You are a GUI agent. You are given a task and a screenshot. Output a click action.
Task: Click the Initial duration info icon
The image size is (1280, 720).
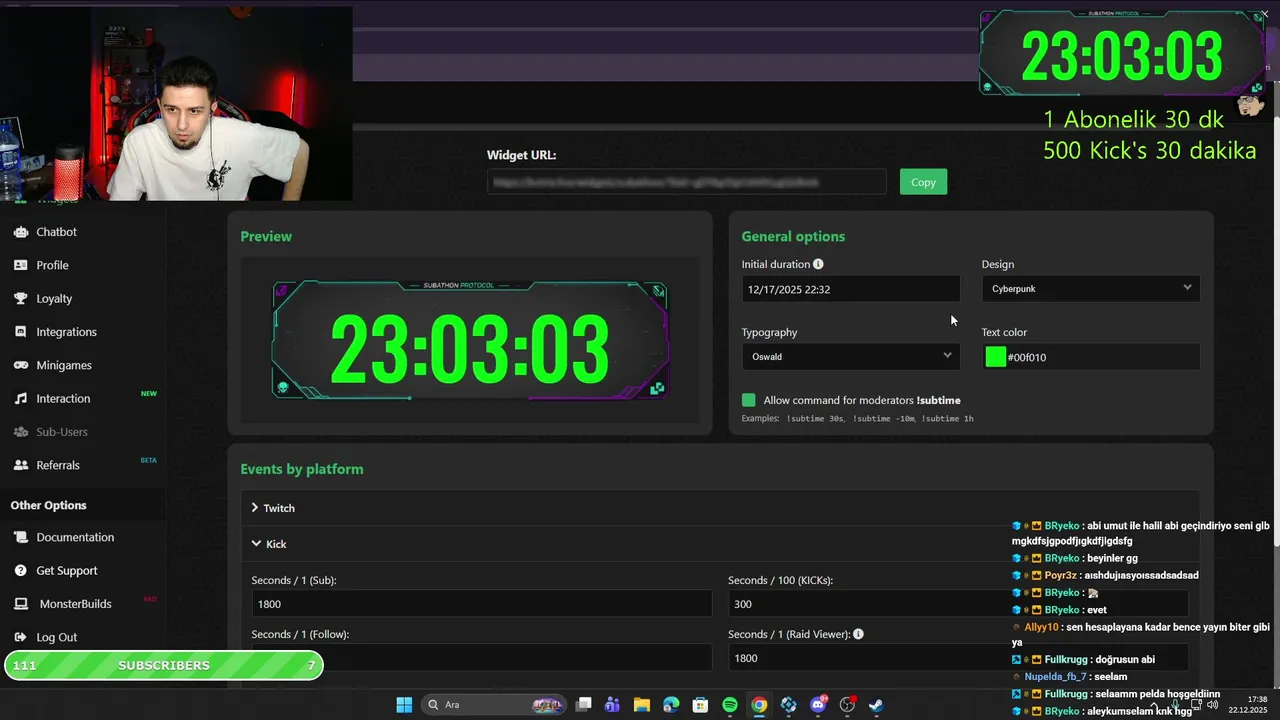(818, 264)
